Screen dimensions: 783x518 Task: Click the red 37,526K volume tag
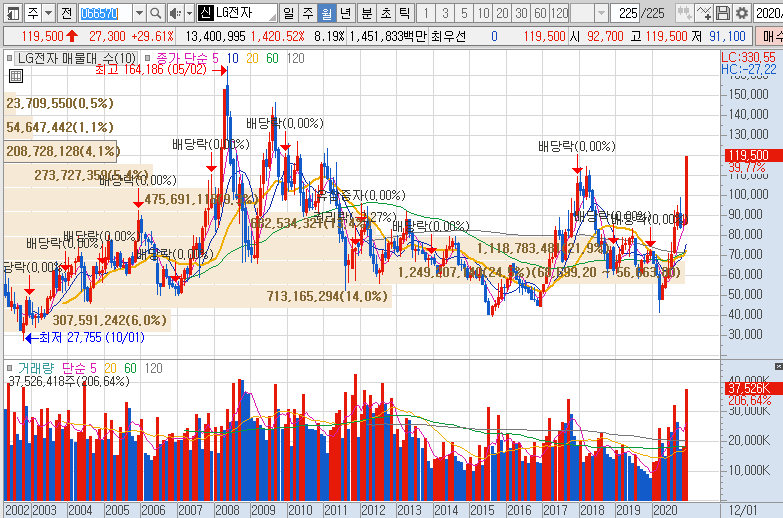click(754, 388)
